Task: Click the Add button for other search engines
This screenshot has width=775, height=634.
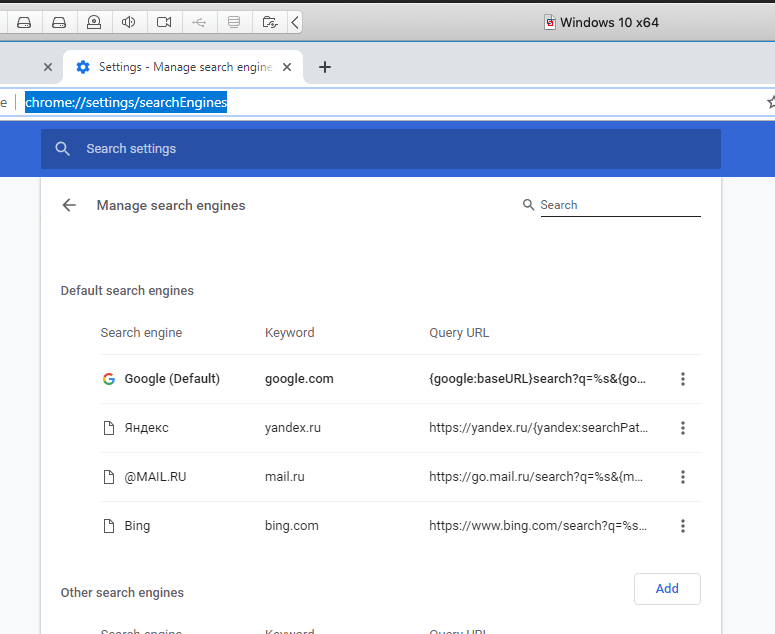Action: (667, 589)
